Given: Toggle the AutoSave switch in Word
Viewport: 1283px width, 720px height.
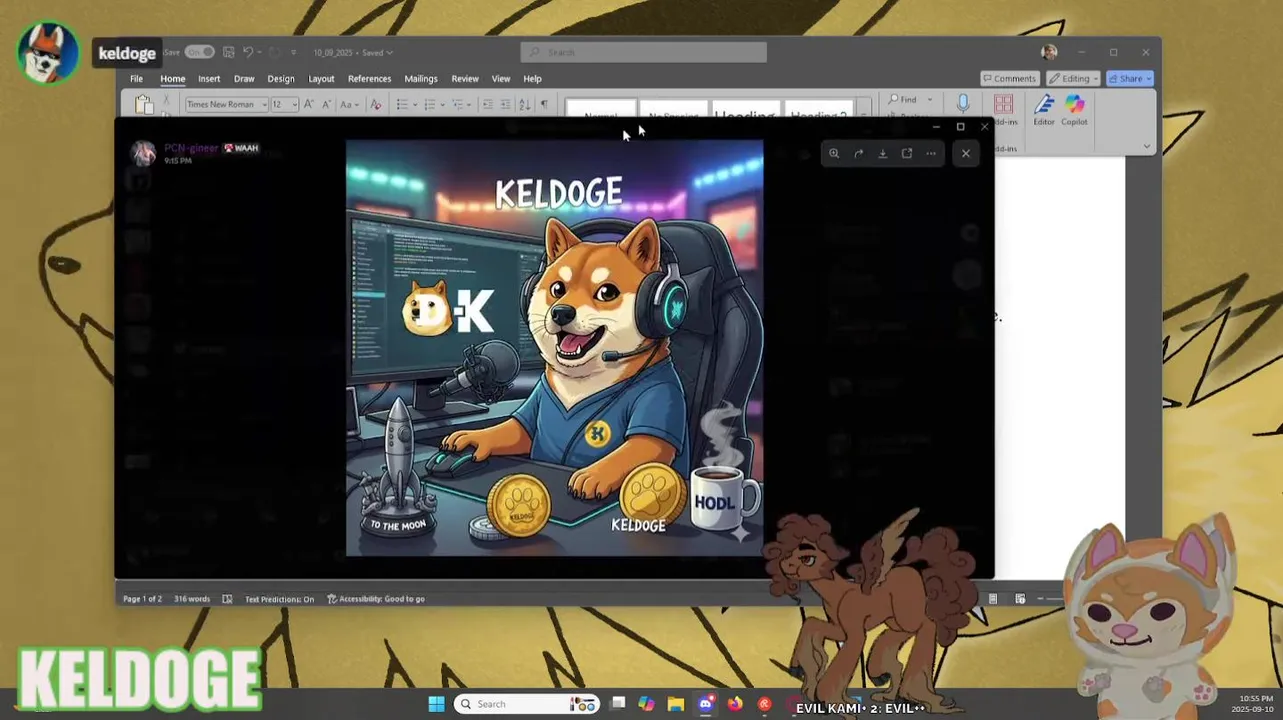Looking at the screenshot, I should tap(199, 52).
